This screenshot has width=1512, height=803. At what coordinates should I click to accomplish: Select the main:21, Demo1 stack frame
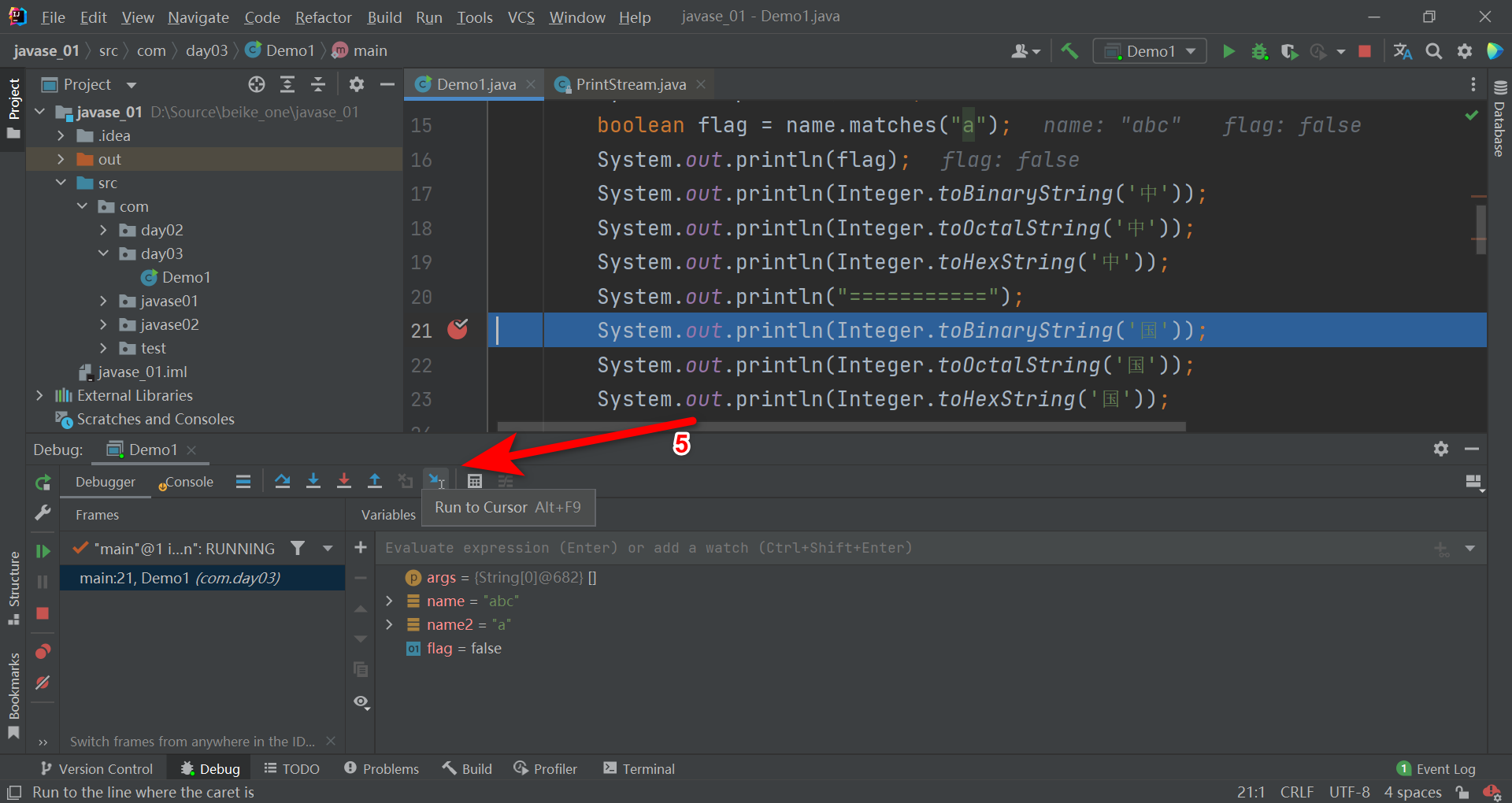[x=202, y=578]
